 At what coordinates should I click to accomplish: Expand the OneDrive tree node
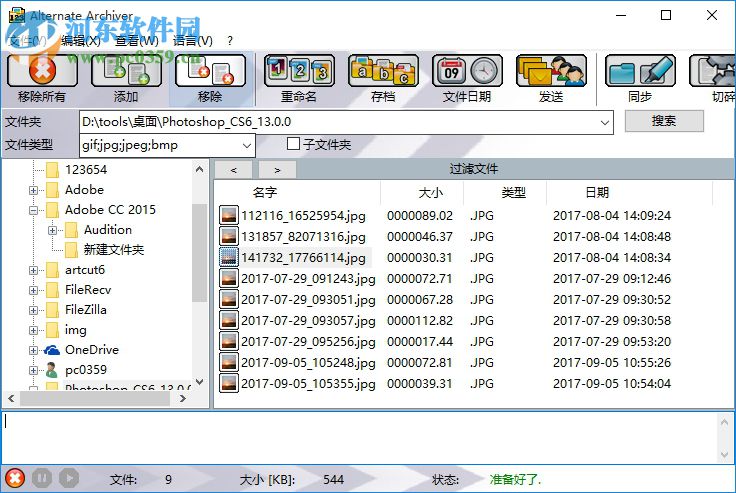pos(33,350)
